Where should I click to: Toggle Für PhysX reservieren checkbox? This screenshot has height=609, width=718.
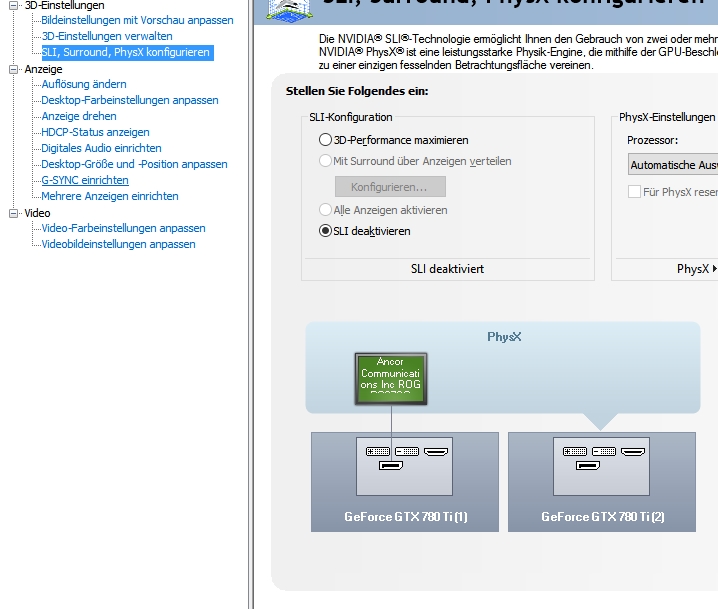634,192
